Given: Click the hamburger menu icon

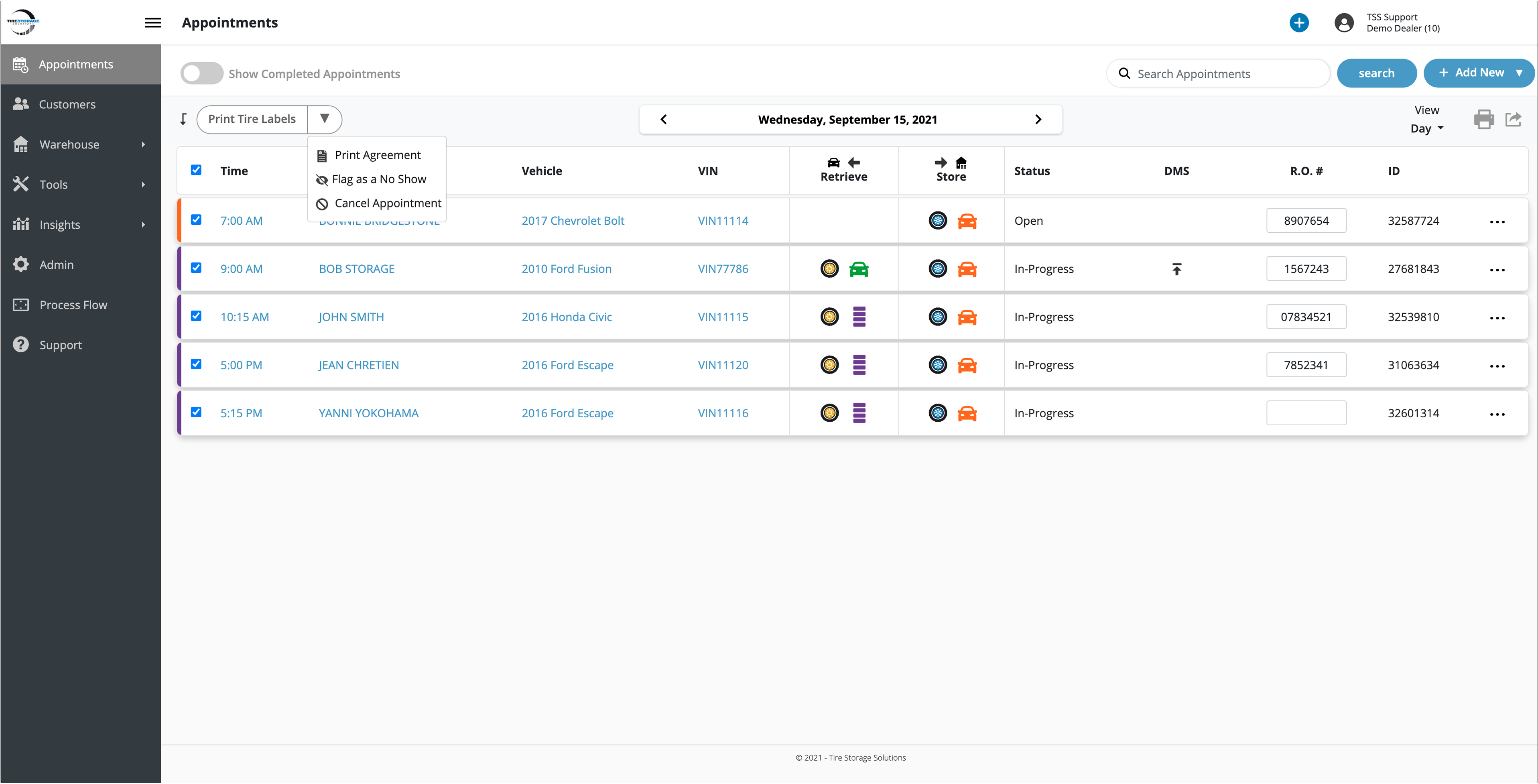Looking at the screenshot, I should 153,23.
